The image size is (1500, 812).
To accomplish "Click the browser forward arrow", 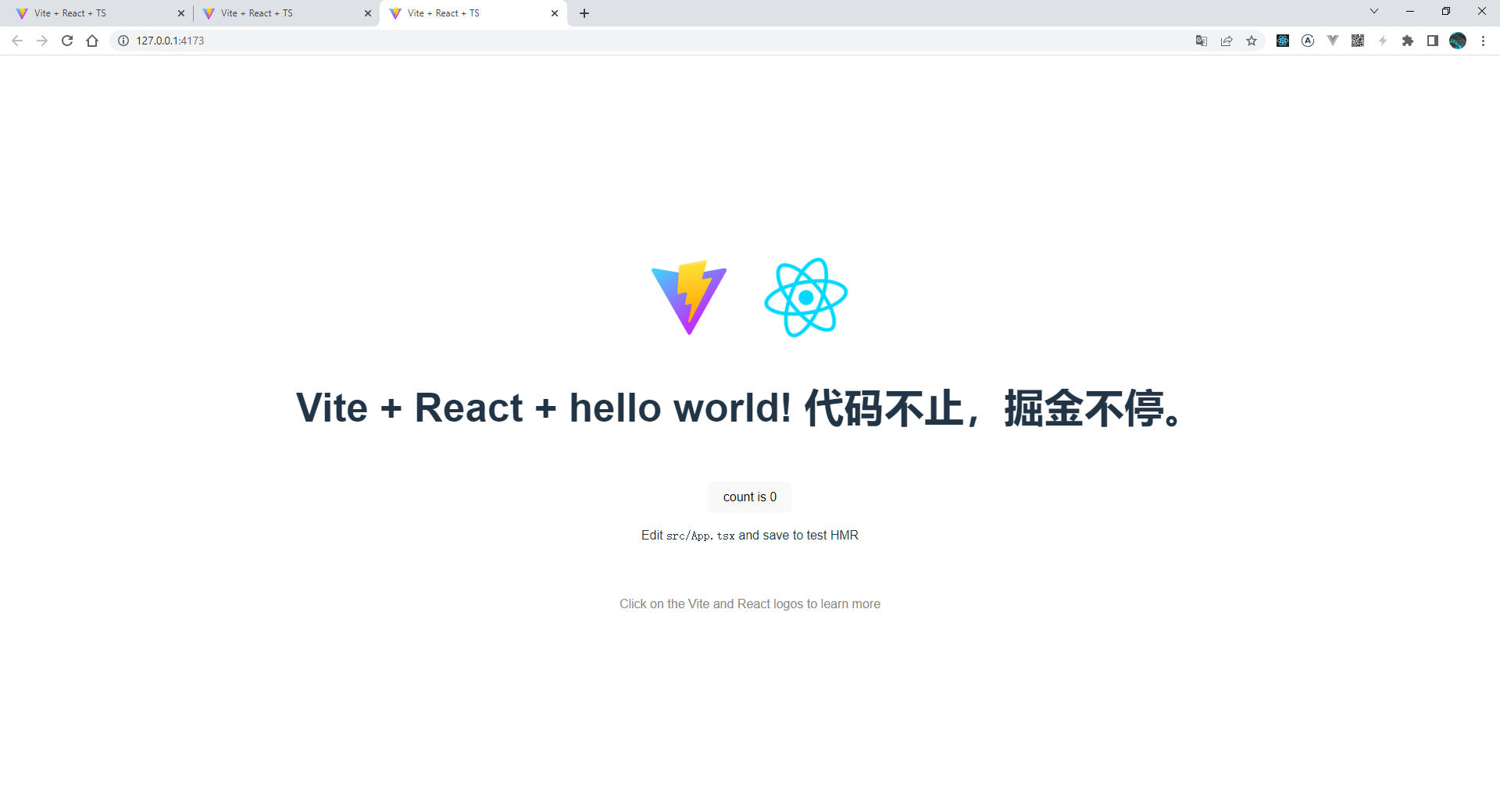I will [x=42, y=41].
